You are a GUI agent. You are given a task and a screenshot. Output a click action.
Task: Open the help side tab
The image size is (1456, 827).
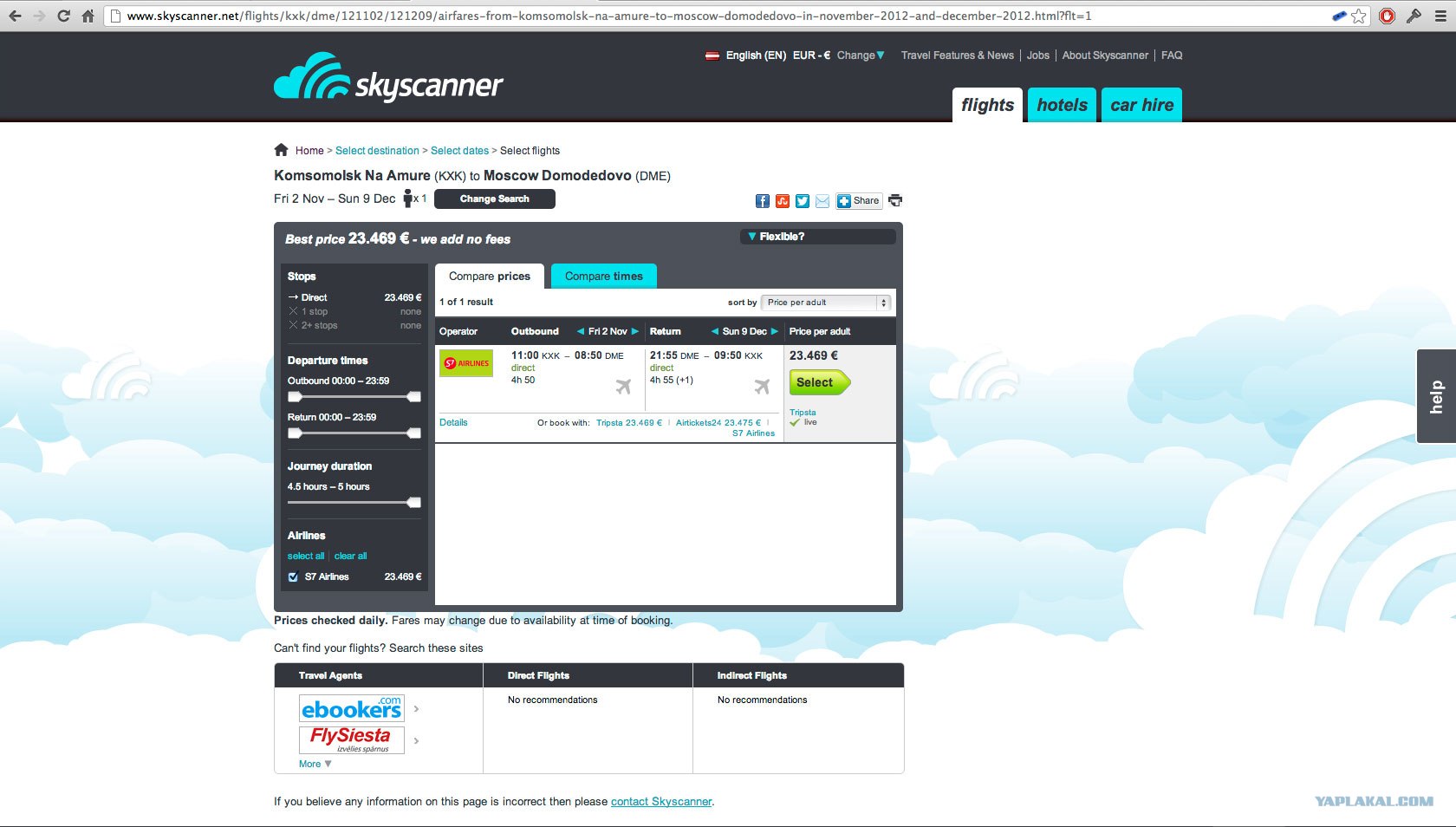point(1436,397)
